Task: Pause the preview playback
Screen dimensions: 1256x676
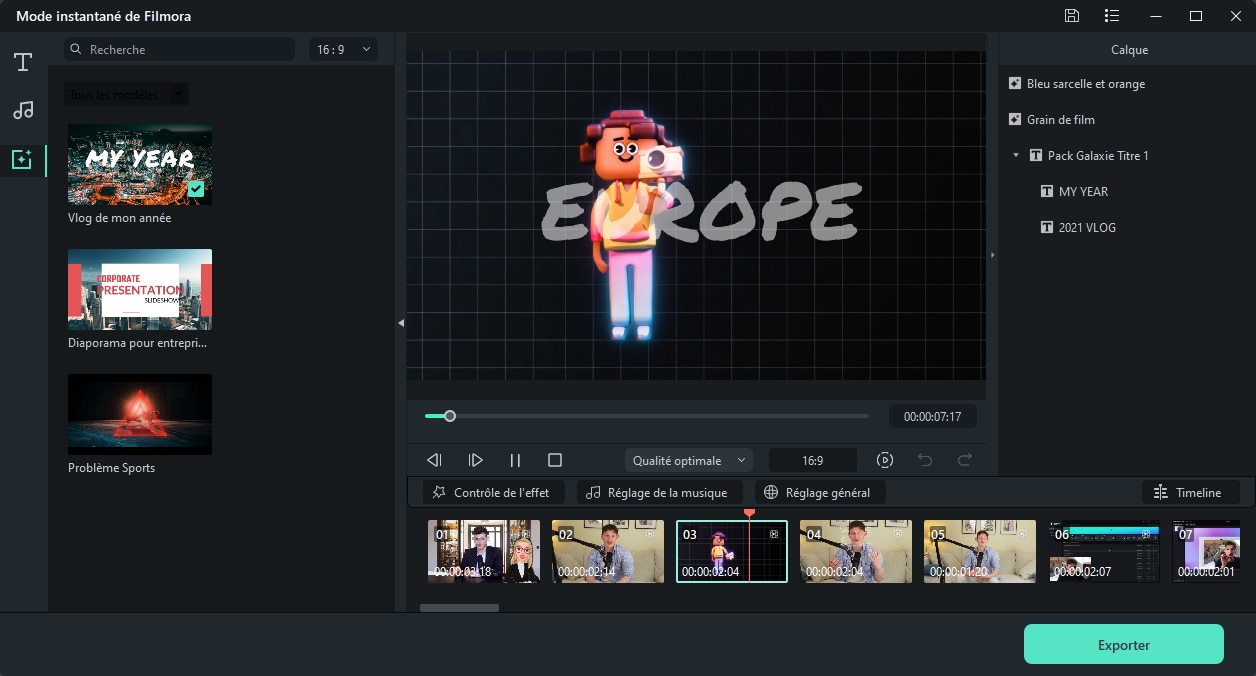Action: coord(515,460)
